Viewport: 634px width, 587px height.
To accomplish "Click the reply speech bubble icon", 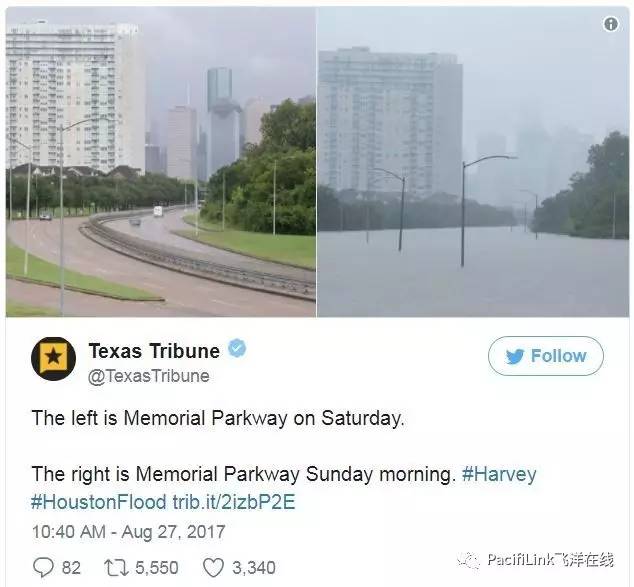I will coord(43,567).
